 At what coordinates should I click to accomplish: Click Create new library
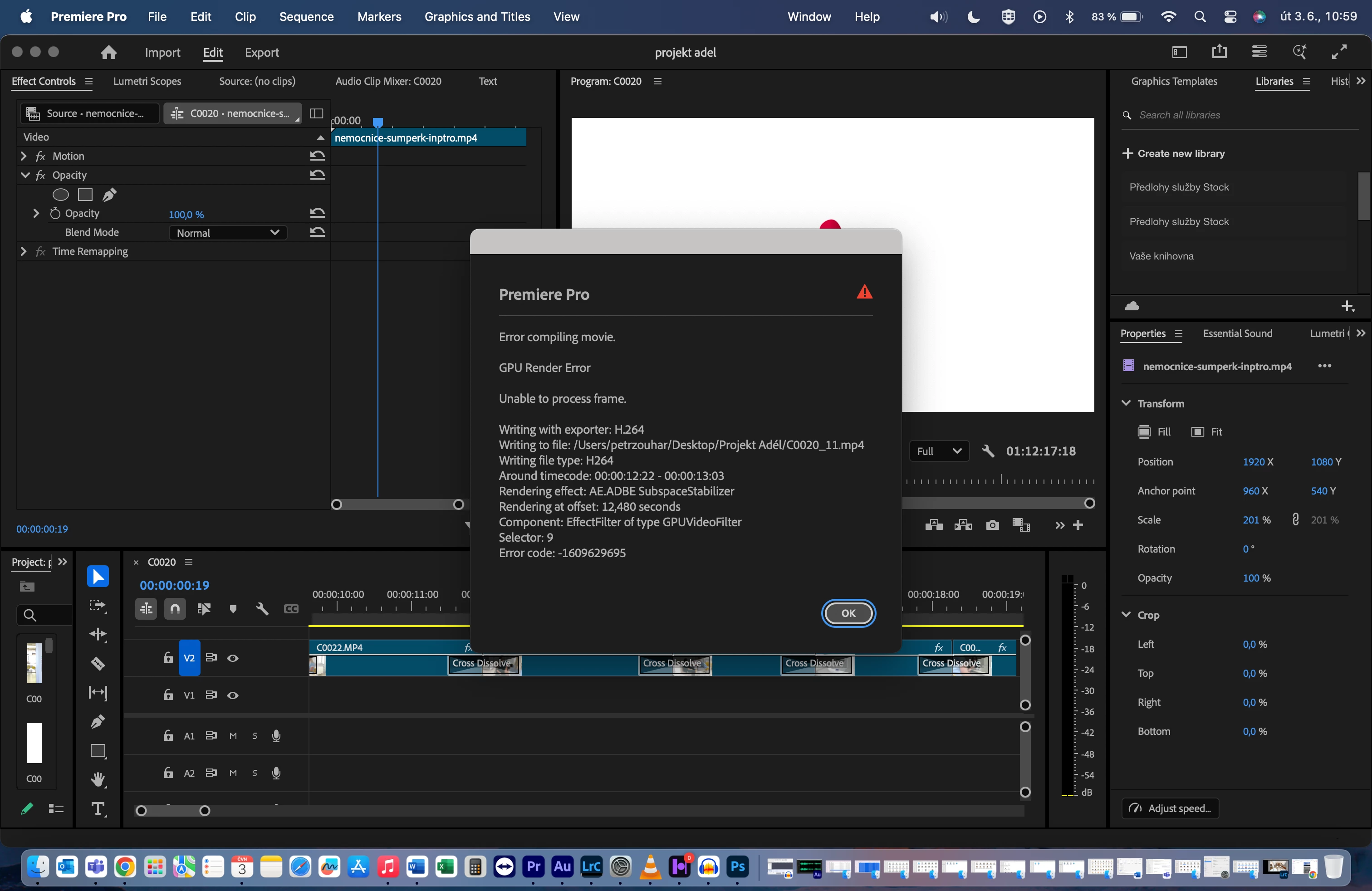(1174, 153)
